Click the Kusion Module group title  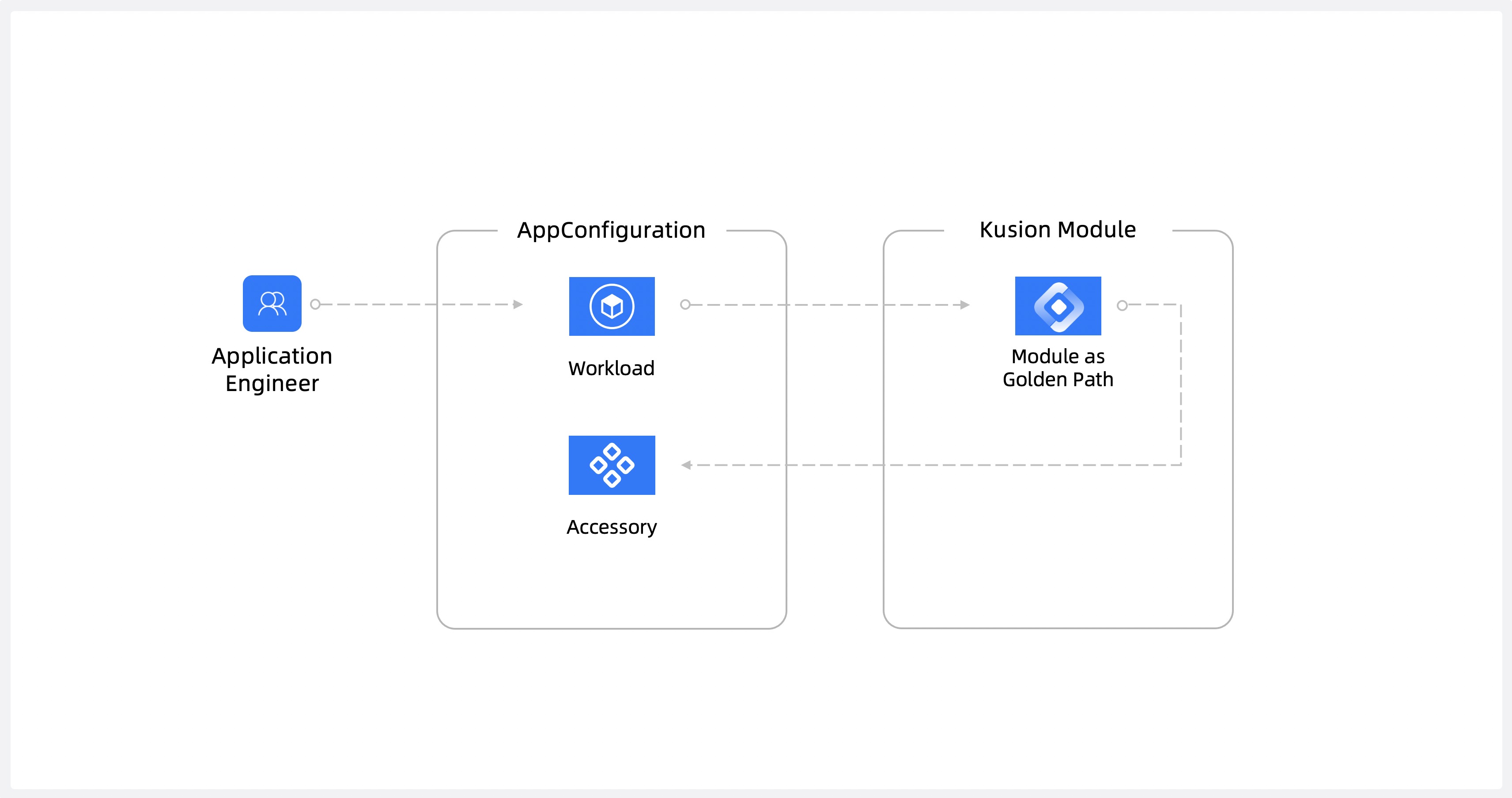pyautogui.click(x=1058, y=230)
